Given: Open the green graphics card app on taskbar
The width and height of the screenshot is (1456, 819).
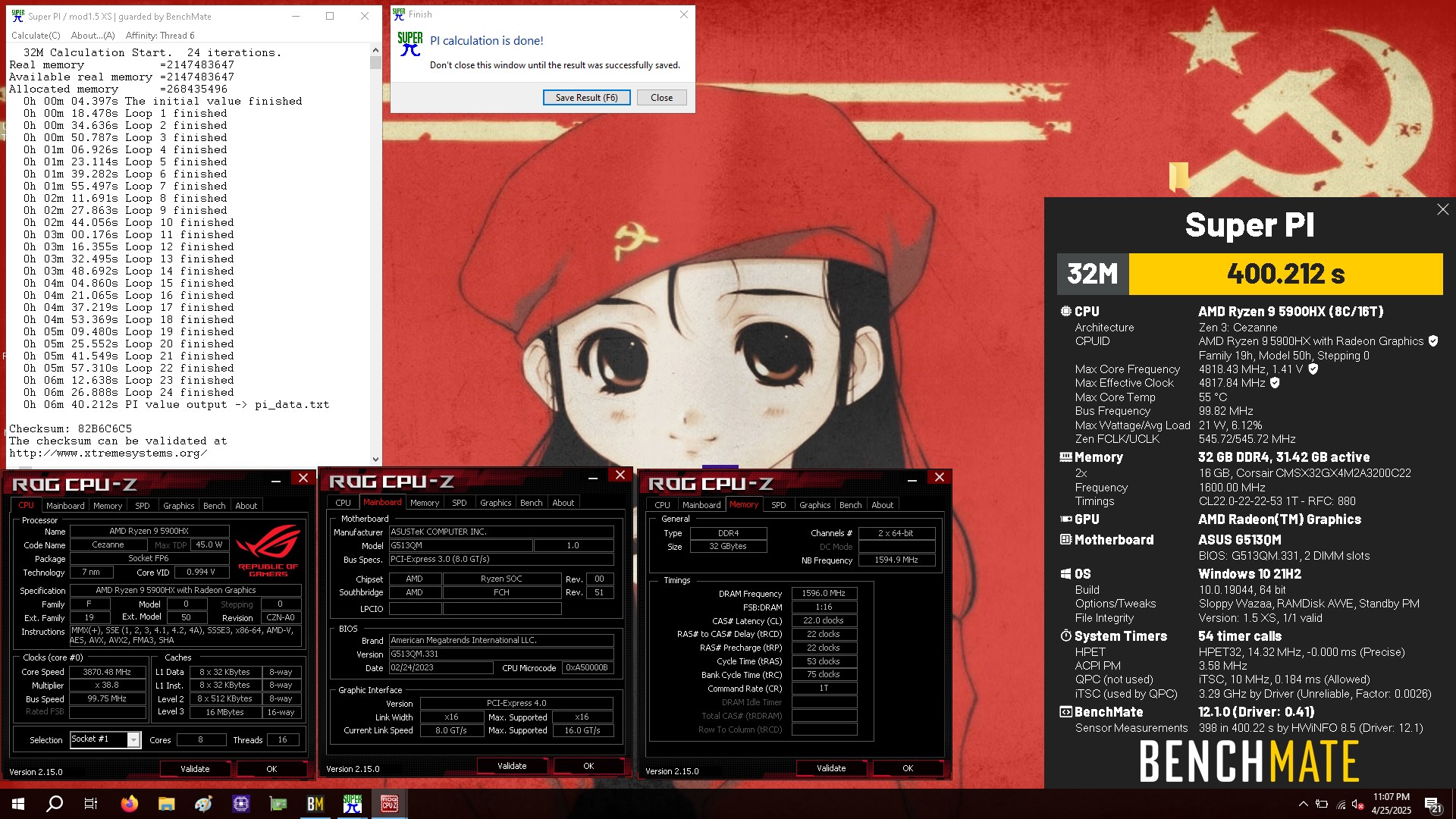Looking at the screenshot, I should point(278,804).
